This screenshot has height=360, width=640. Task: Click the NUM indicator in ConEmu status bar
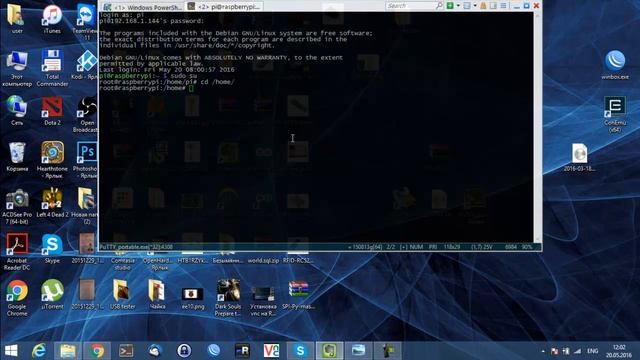tap(416, 247)
